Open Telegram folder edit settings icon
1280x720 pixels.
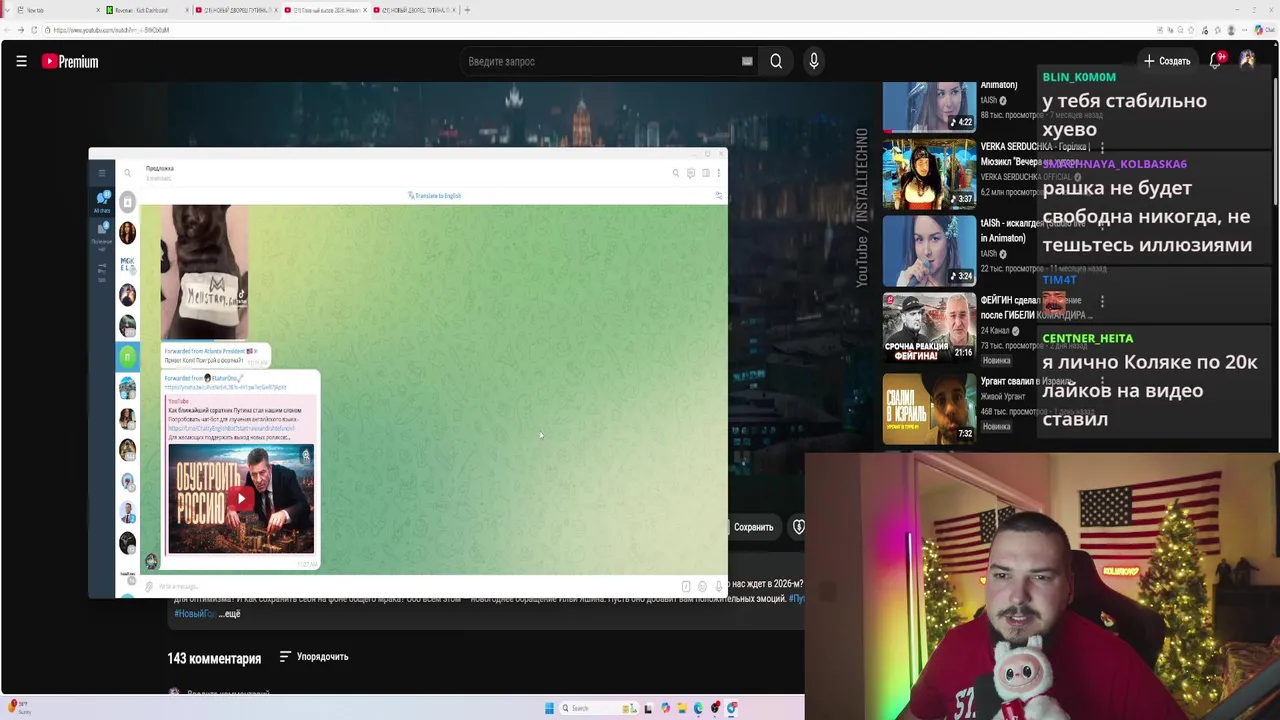[102, 271]
